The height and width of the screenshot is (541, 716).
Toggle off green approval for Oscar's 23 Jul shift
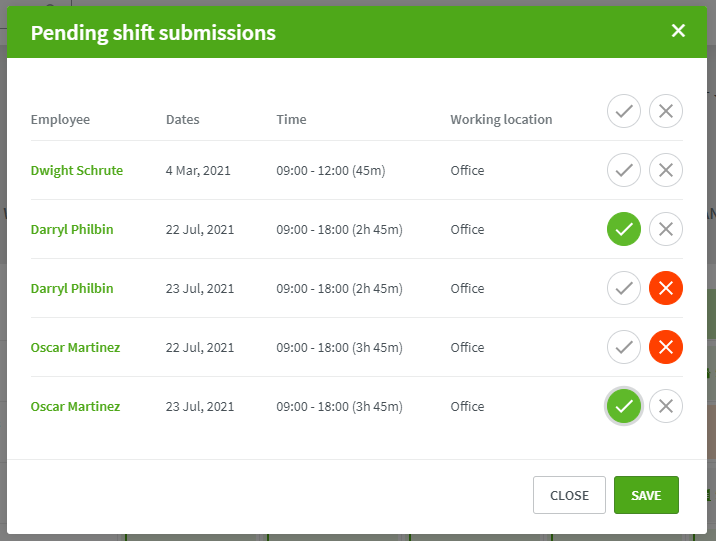[624, 406]
